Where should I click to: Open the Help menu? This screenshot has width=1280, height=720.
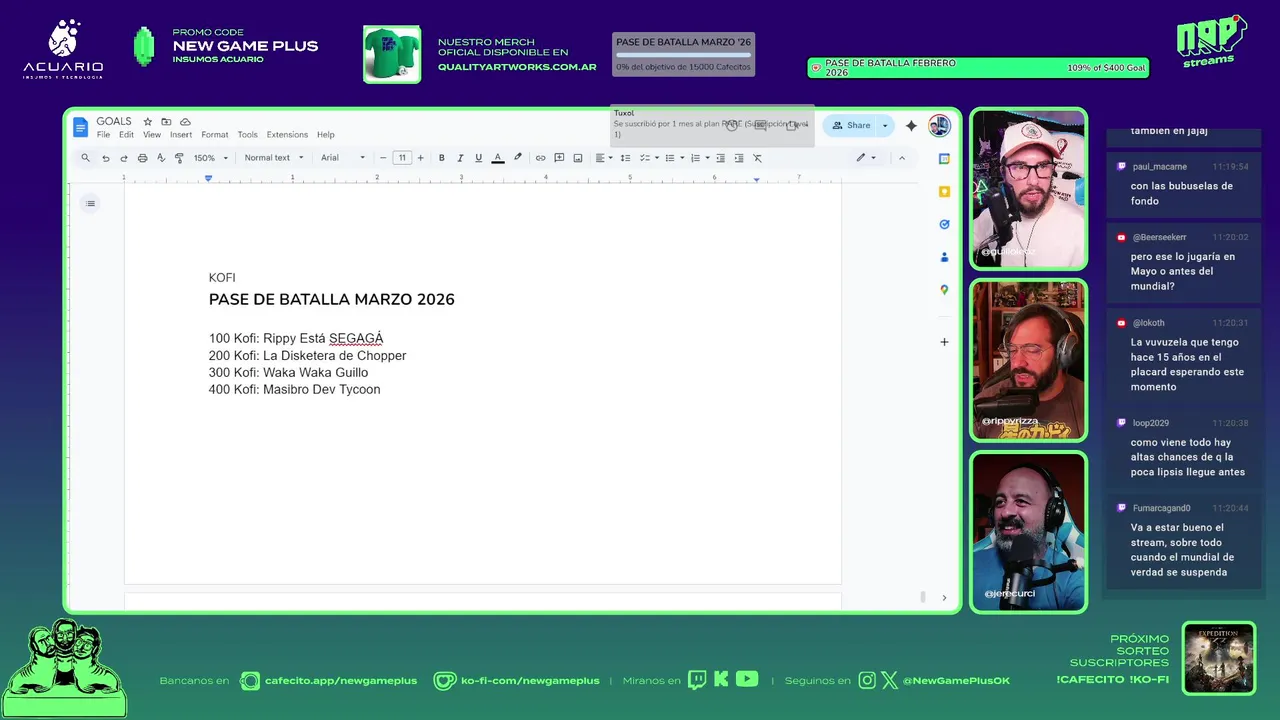[326, 135]
